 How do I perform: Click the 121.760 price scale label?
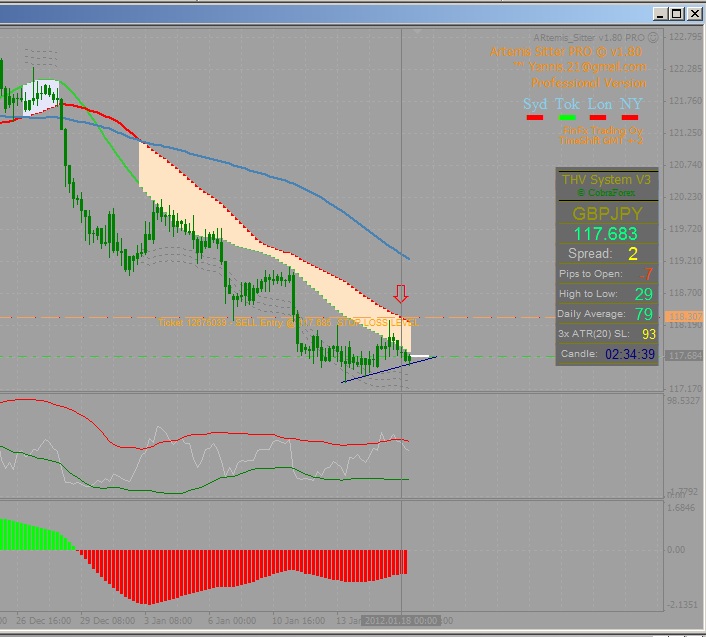point(685,100)
